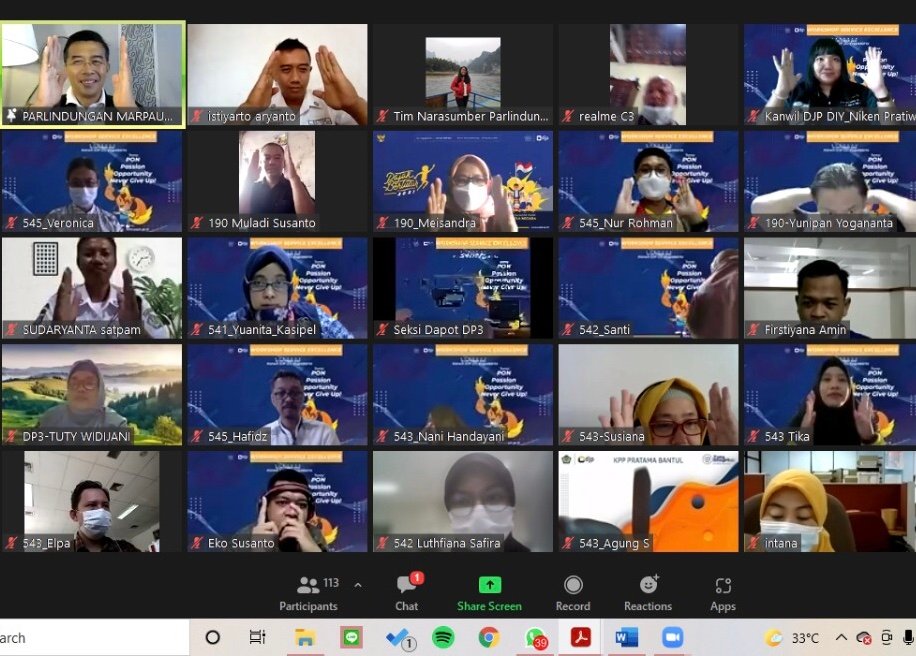Switch to Microsoft Word in the taskbar
The image size is (916, 656).
click(627, 637)
